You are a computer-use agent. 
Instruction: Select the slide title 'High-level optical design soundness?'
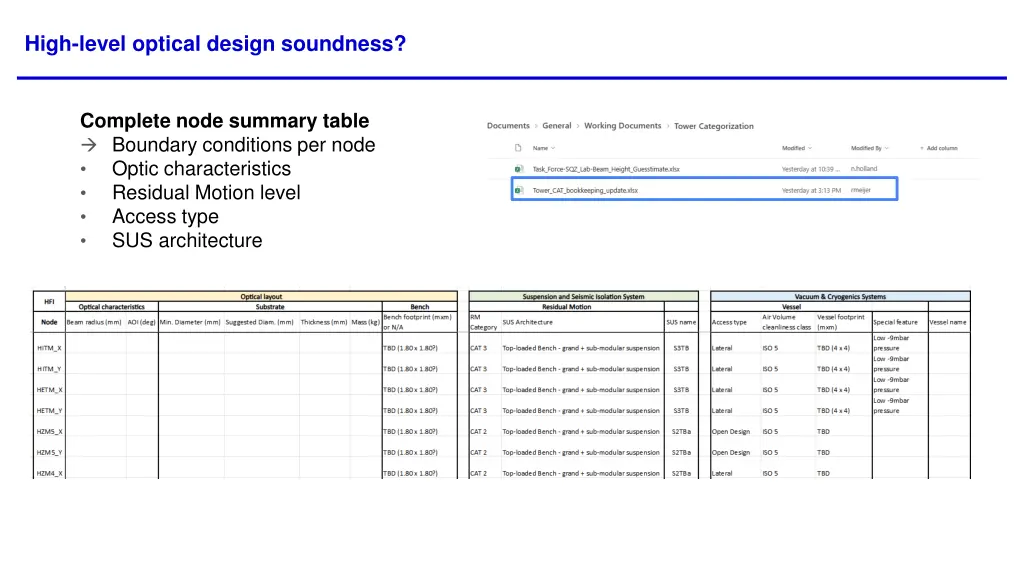(216, 44)
